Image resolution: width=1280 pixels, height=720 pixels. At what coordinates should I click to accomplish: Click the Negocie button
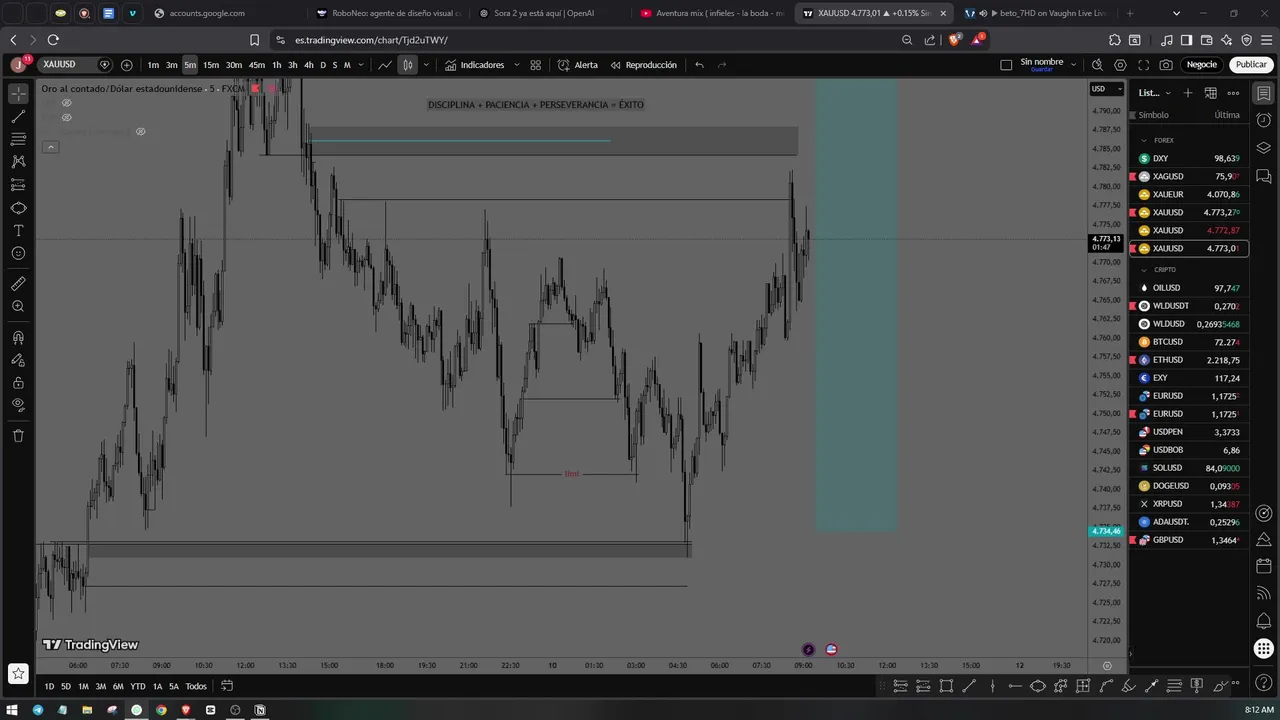1202,65
